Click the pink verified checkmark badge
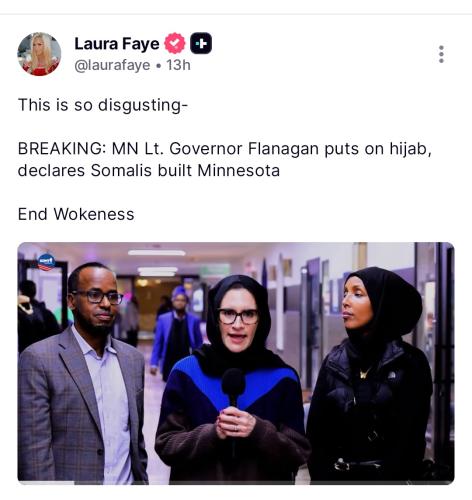Screen dimensions: 472x500 point(175,43)
